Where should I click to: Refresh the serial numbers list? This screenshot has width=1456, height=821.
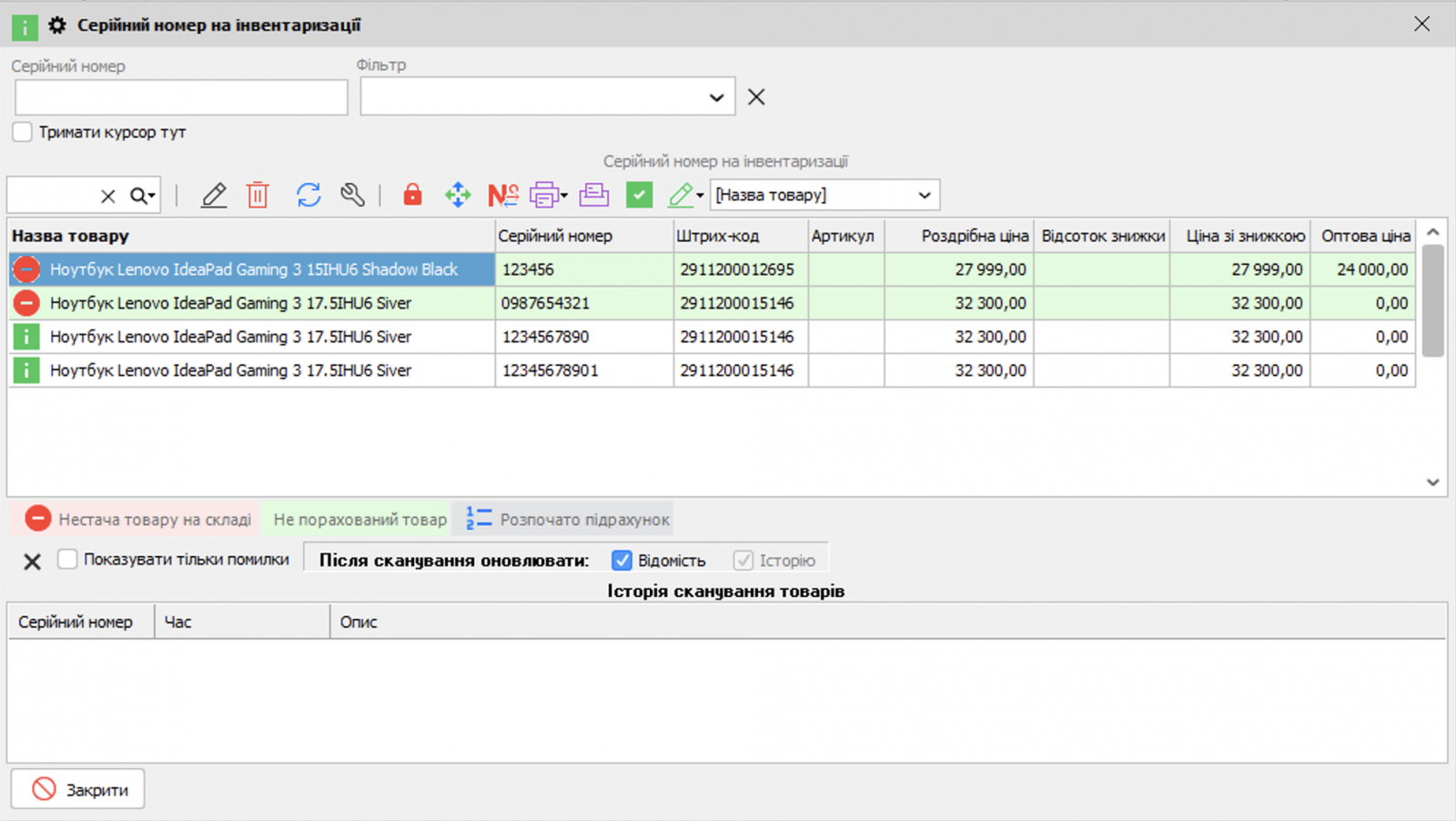pyautogui.click(x=308, y=194)
